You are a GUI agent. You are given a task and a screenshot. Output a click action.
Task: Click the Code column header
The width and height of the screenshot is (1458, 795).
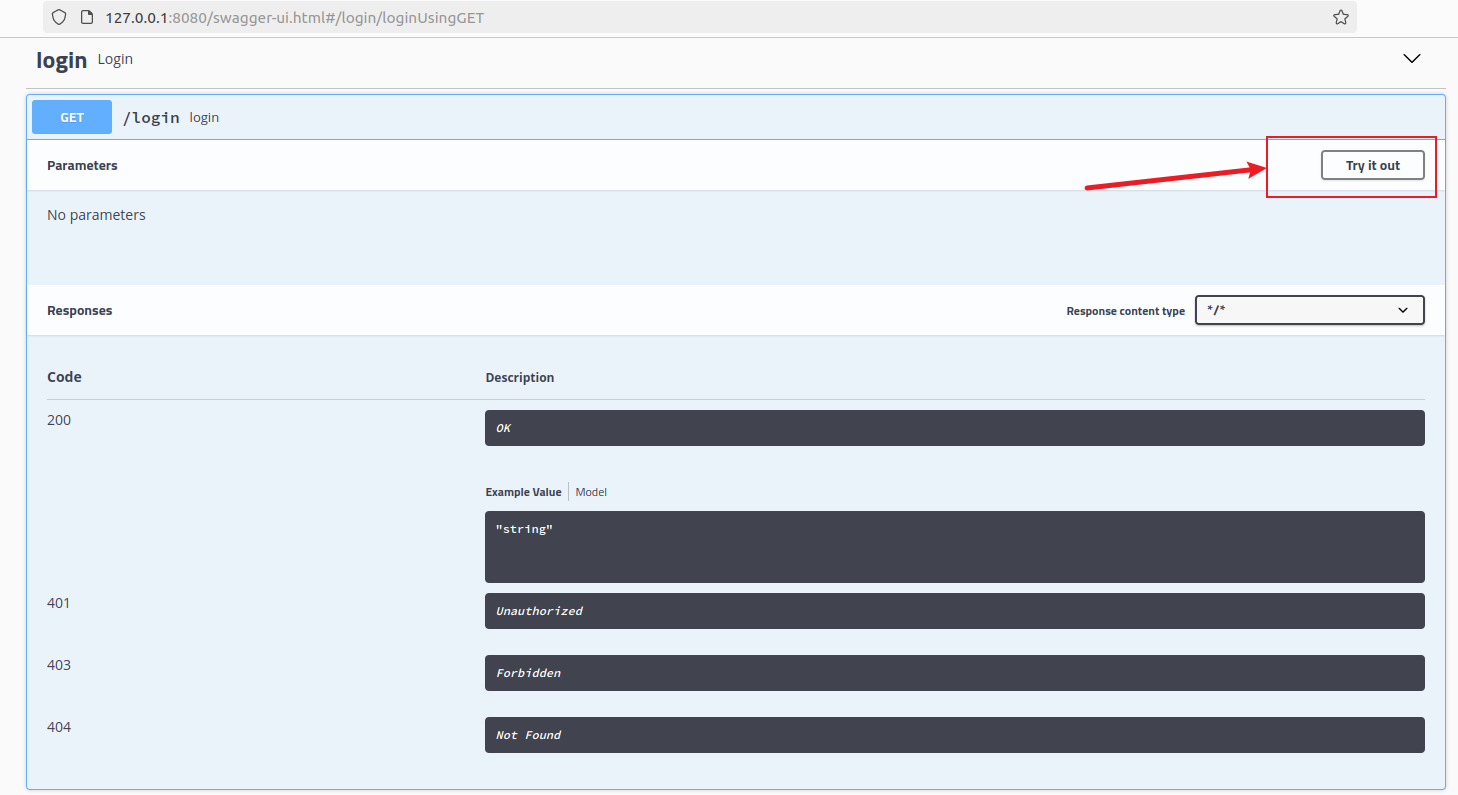(x=64, y=377)
